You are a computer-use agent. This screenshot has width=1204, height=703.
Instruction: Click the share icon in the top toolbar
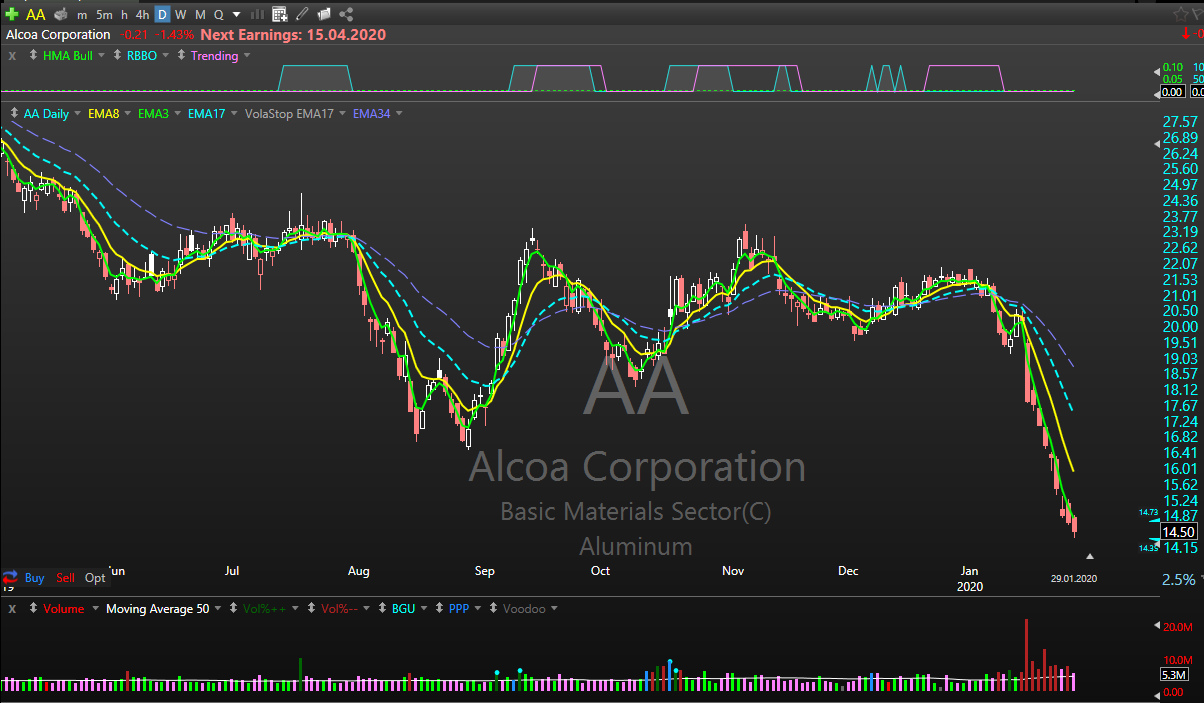point(346,14)
